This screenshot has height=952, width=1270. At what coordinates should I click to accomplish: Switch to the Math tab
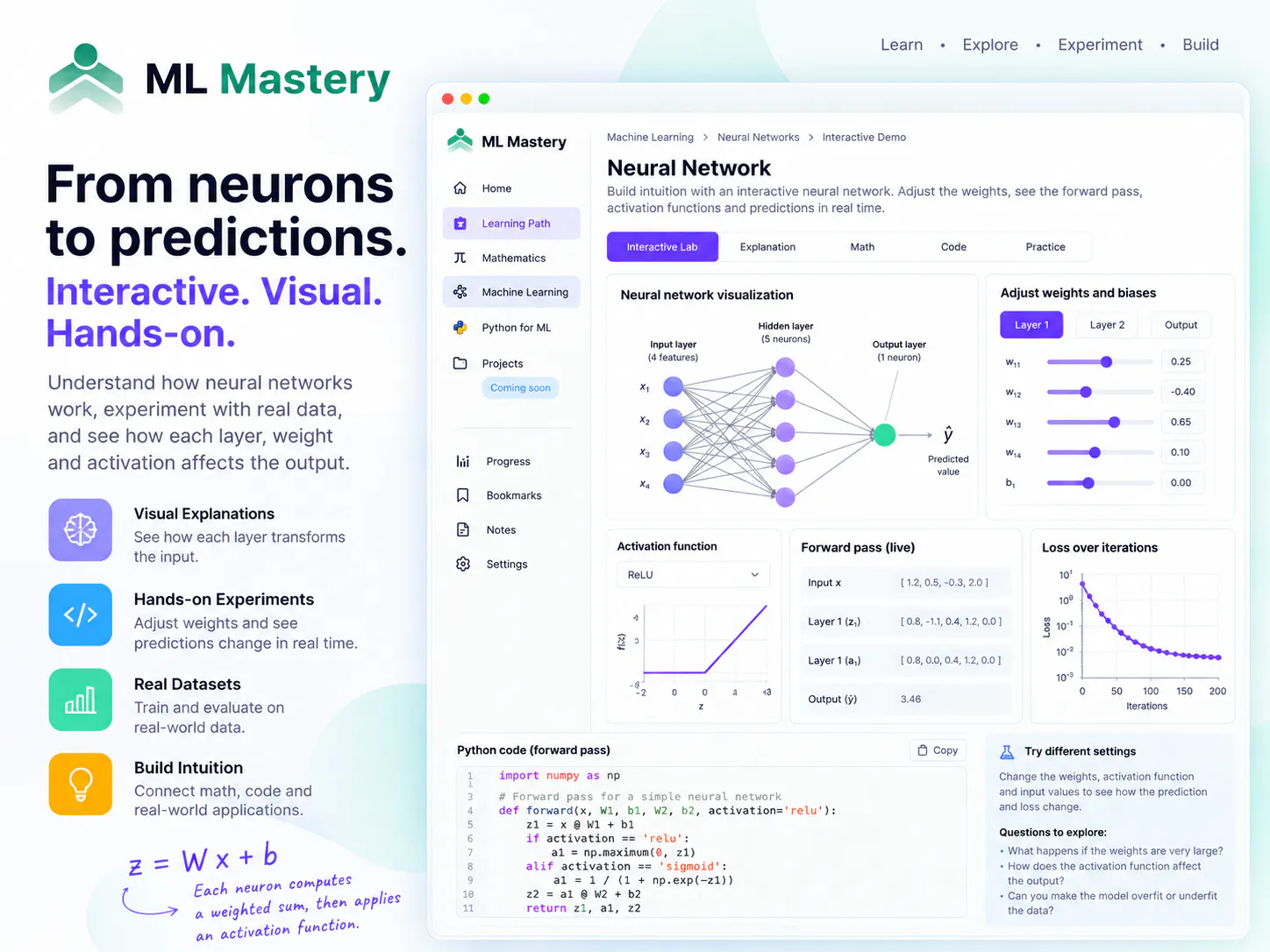coord(862,247)
